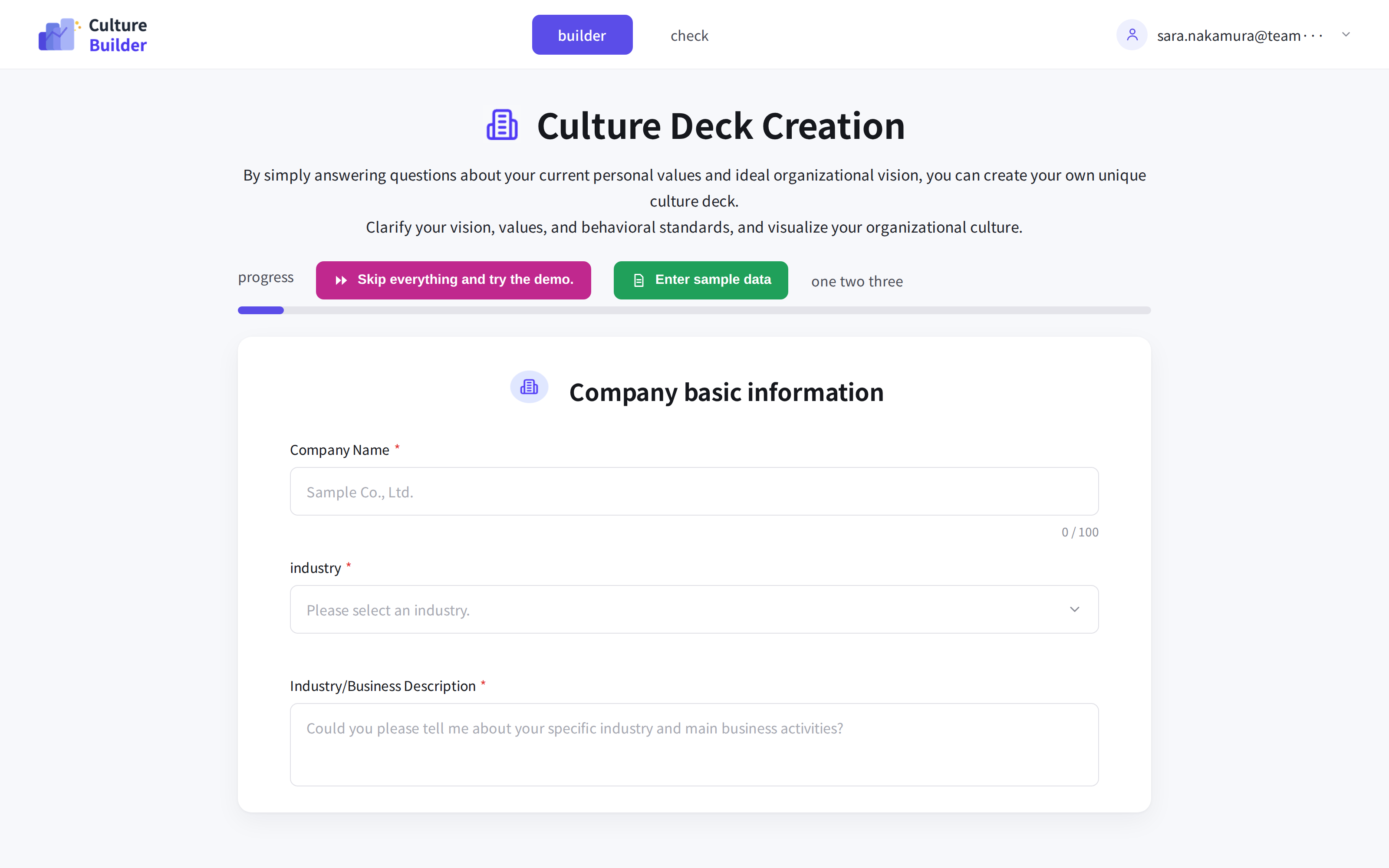Click the "Industry/Business Description" label
The image size is (1389, 868).
(383, 686)
